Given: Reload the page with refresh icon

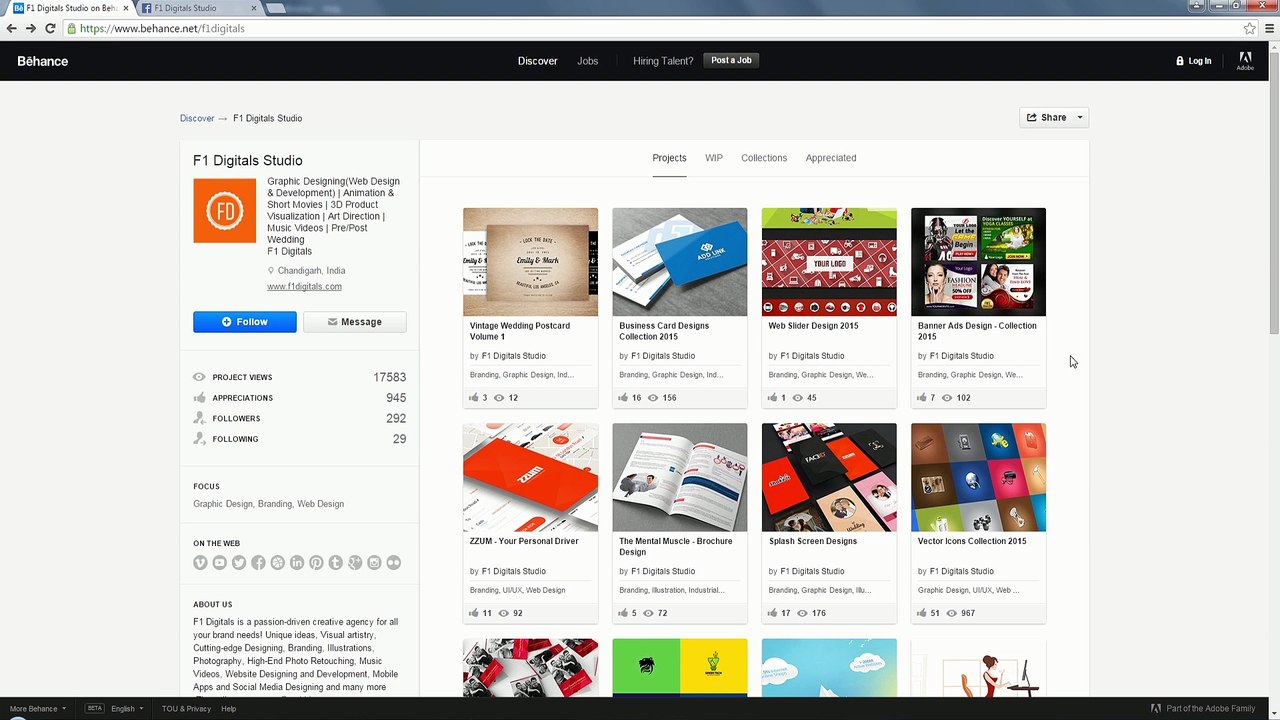Looking at the screenshot, I should tap(50, 28).
